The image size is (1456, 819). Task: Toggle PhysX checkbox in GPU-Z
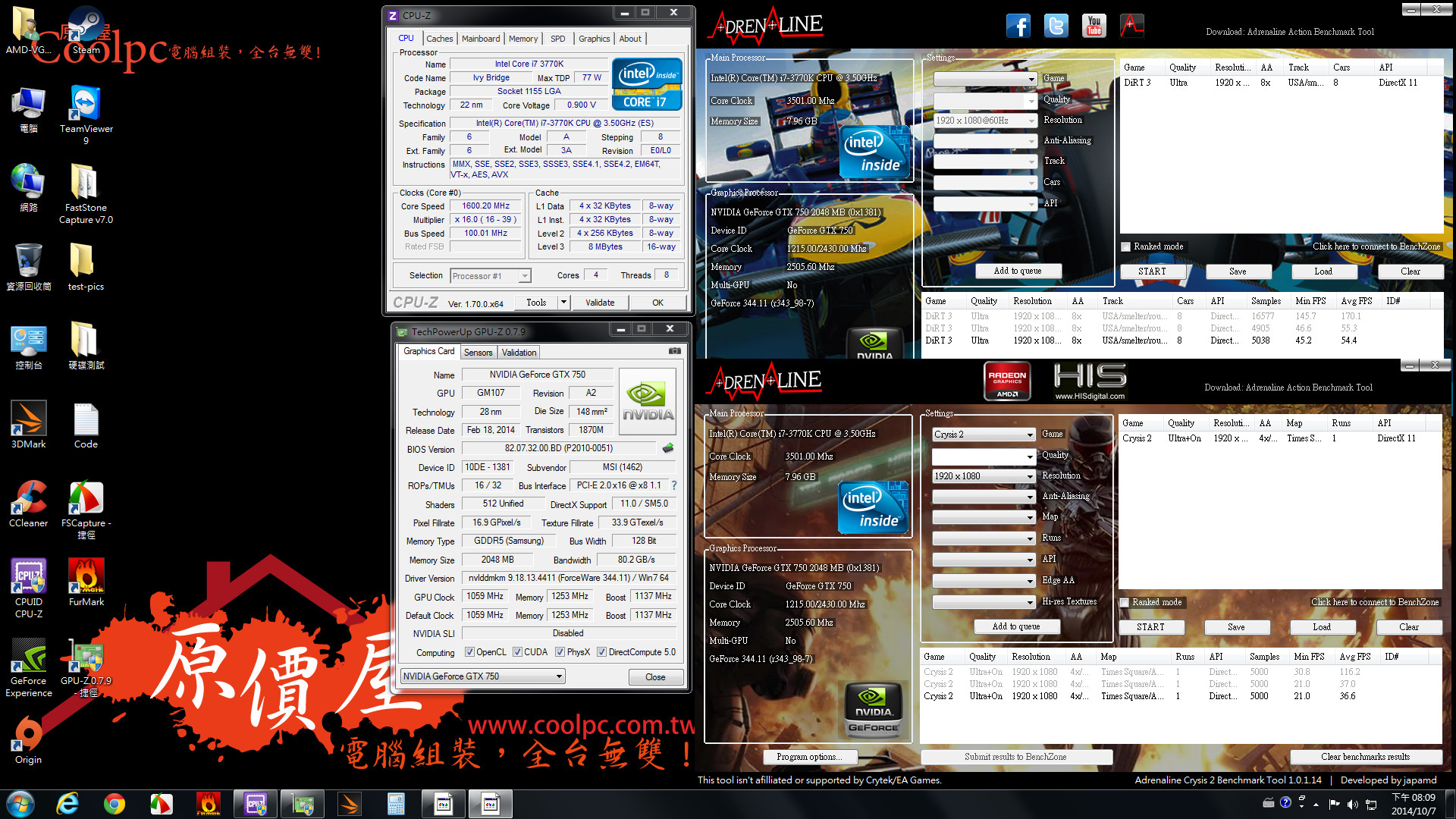(x=560, y=652)
